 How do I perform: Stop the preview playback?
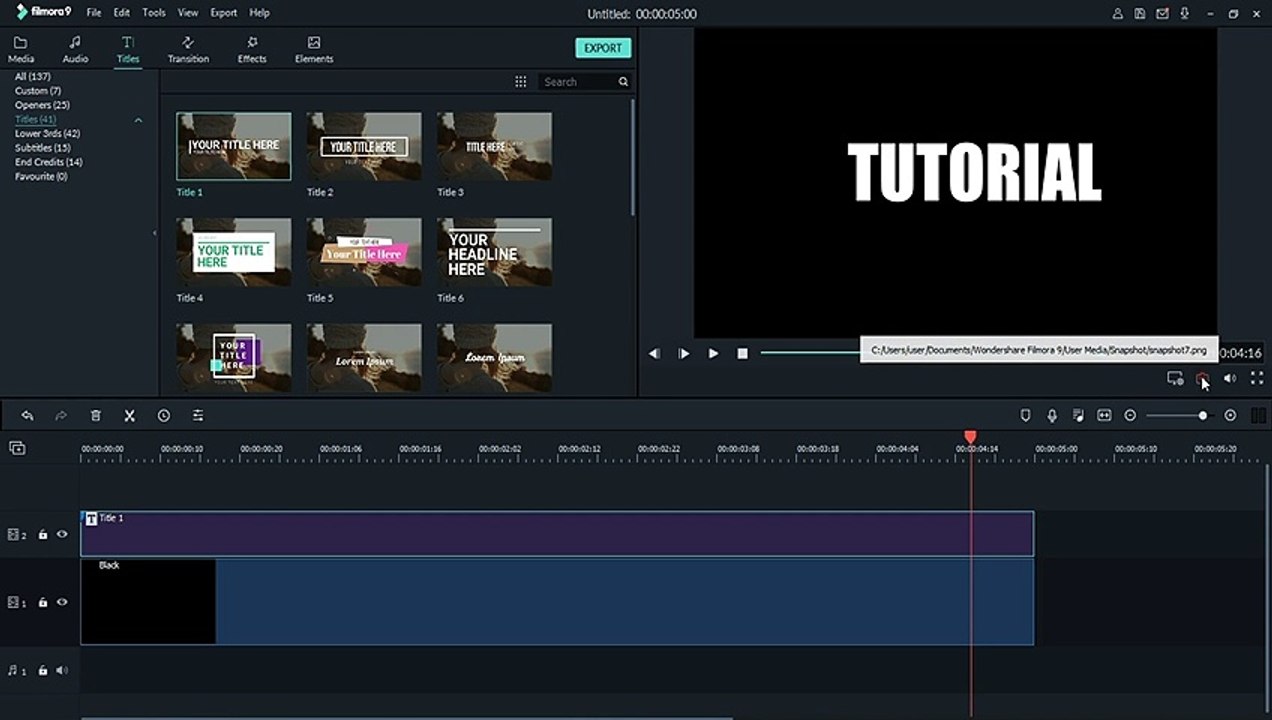click(742, 353)
